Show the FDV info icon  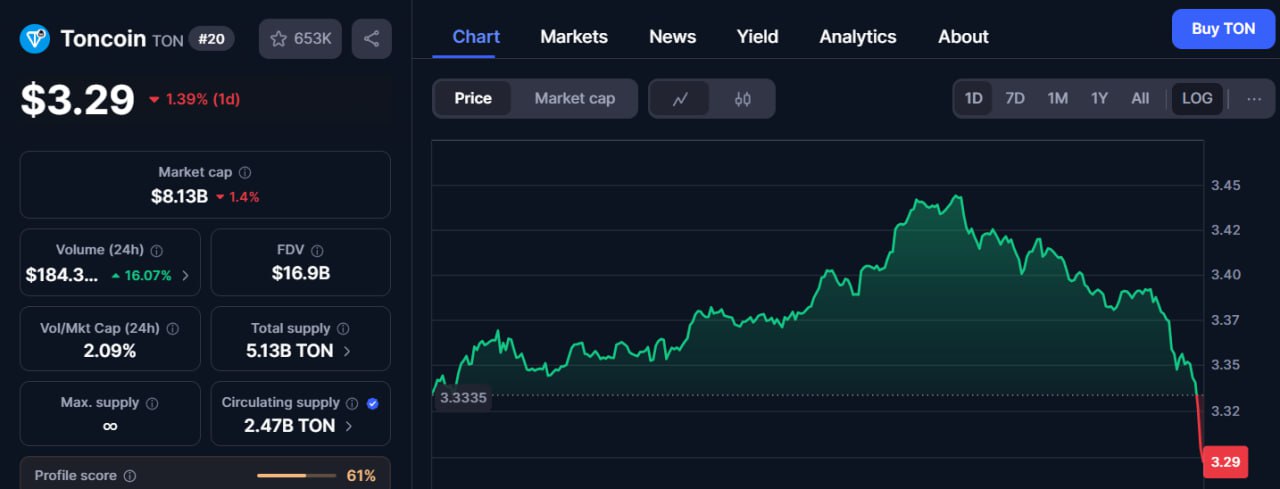click(317, 251)
